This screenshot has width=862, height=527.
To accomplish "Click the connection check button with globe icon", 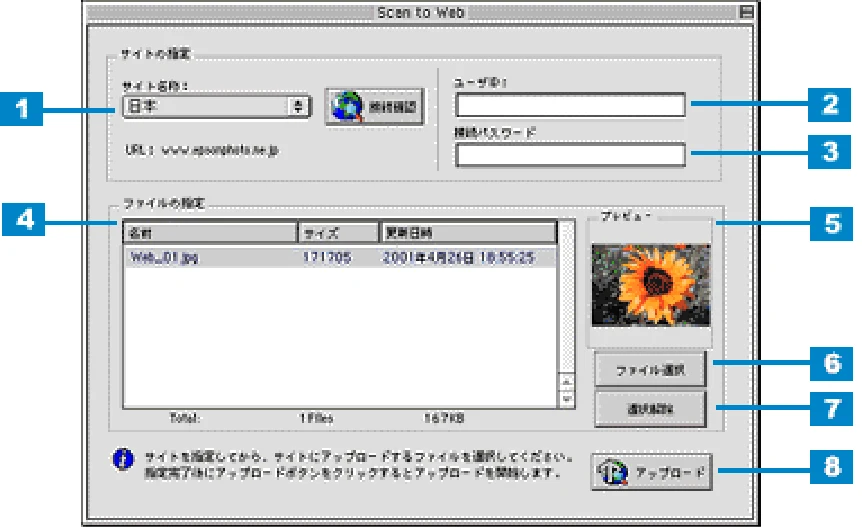I will [374, 107].
